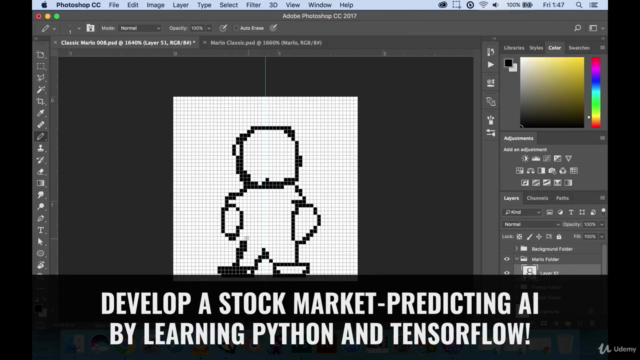Image resolution: width=640 pixels, height=360 pixels.
Task: Select the Eraser tool
Action: 40,172
